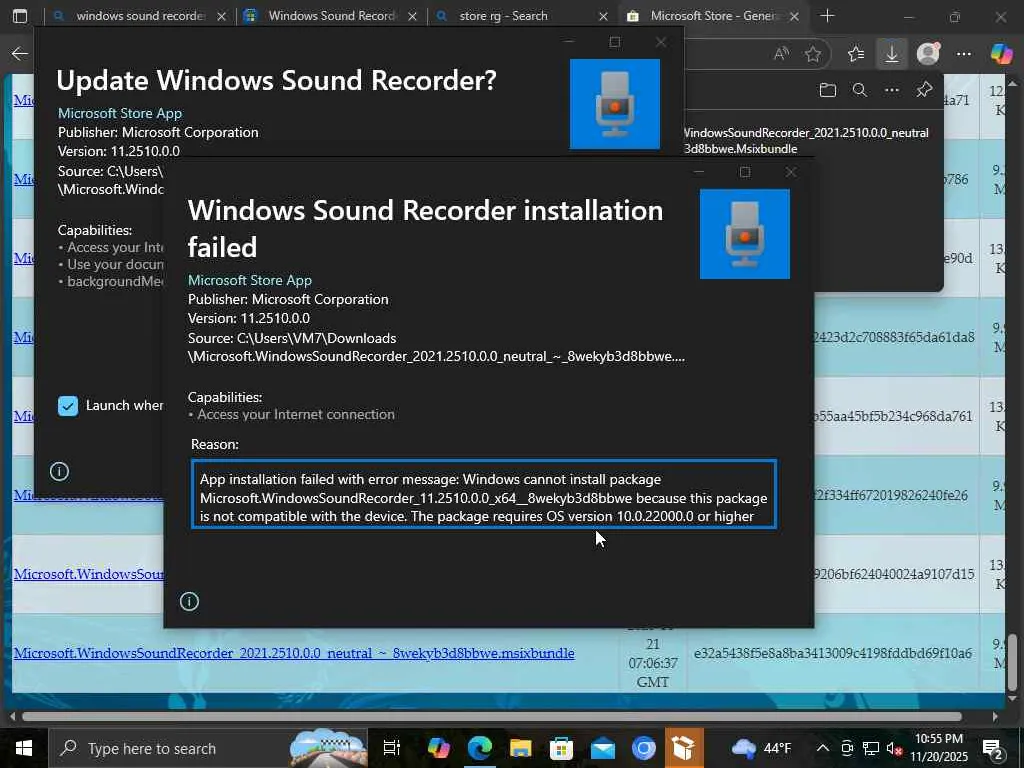
Task: Open Microsoft Store from the taskbar
Action: [x=561, y=748]
